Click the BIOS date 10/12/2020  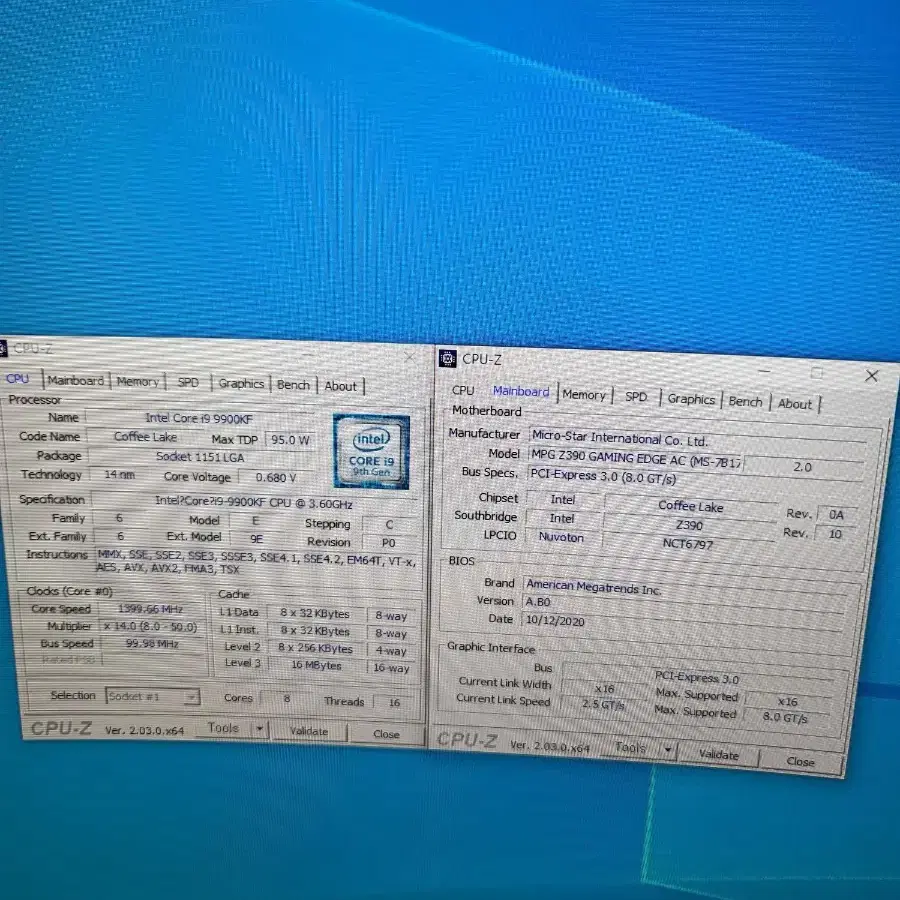[x=682, y=624]
